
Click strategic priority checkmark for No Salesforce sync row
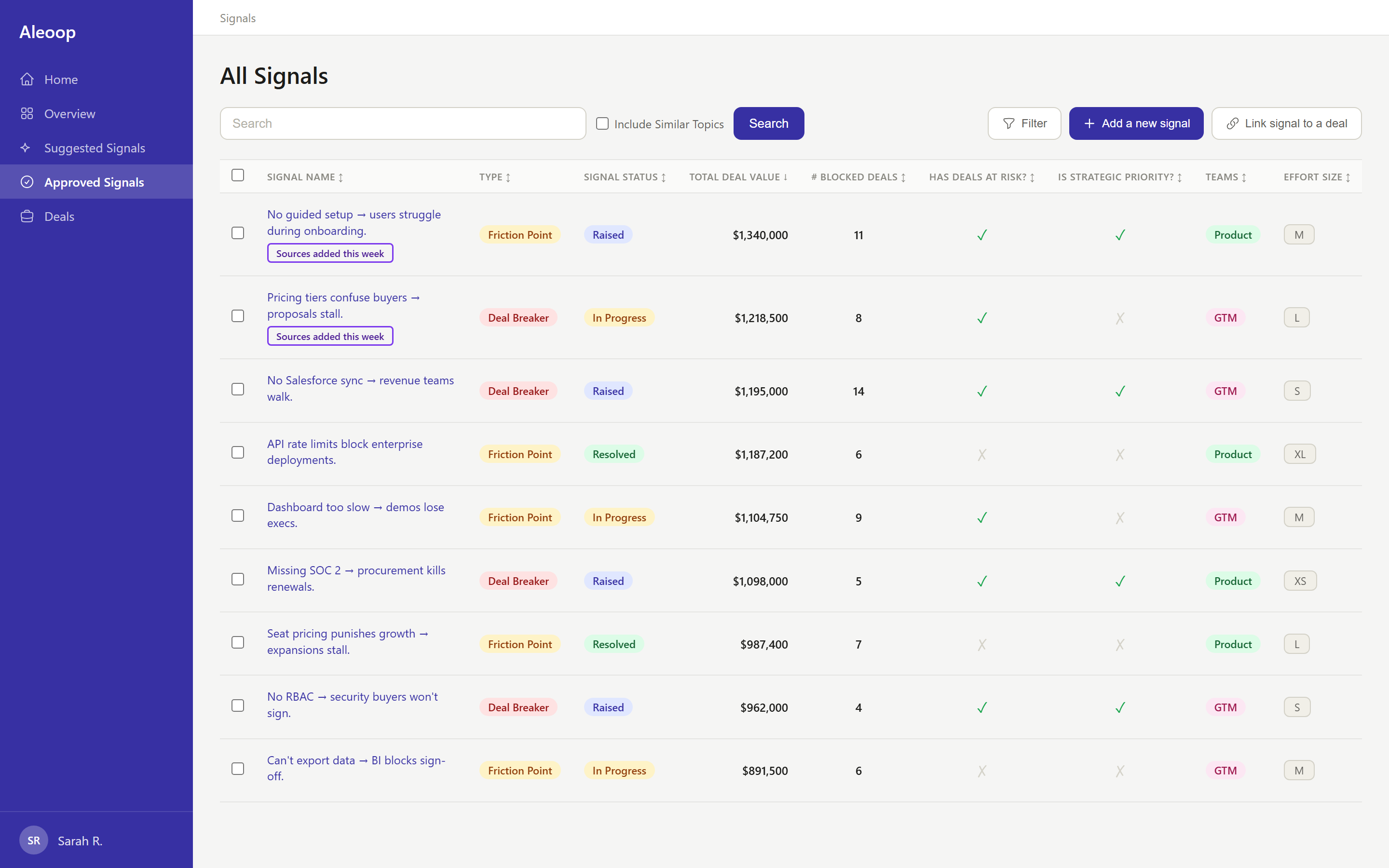coord(1120,391)
